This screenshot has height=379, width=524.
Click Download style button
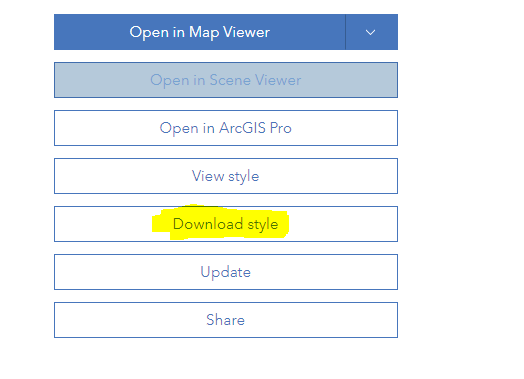(226, 224)
